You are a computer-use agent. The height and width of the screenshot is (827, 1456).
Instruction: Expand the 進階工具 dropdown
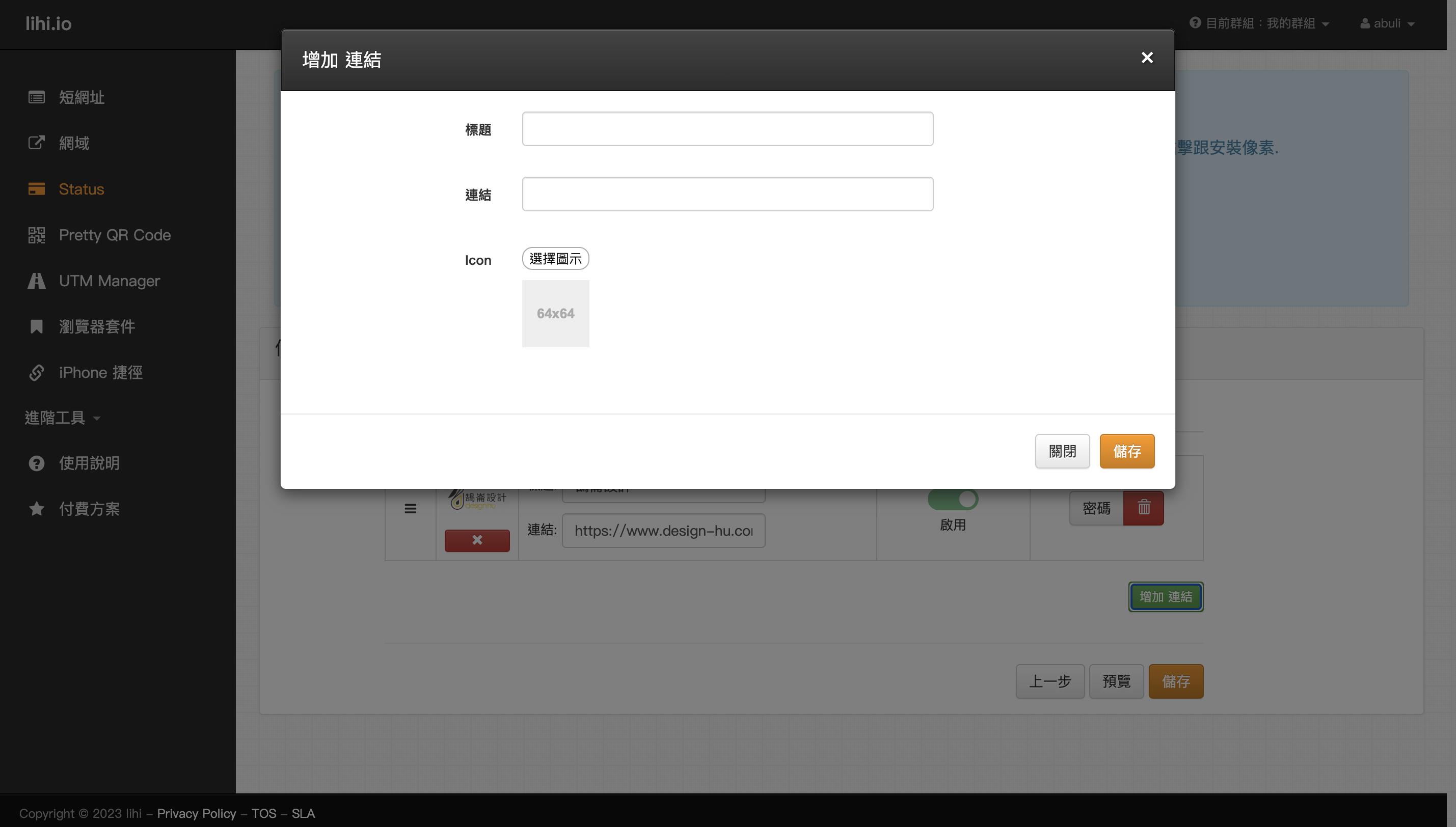pos(63,418)
